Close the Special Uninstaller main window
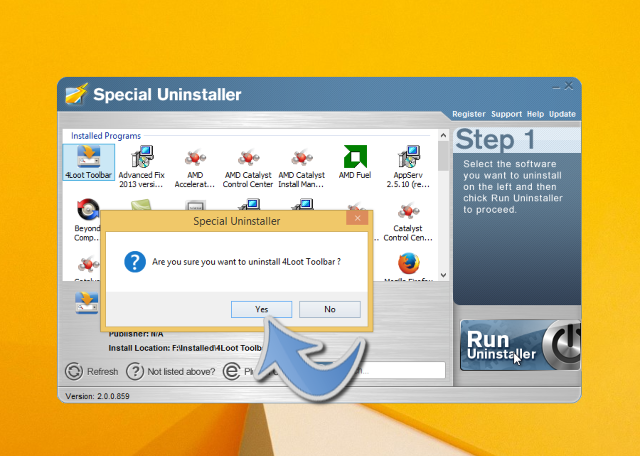The width and height of the screenshot is (640, 456). [569, 86]
